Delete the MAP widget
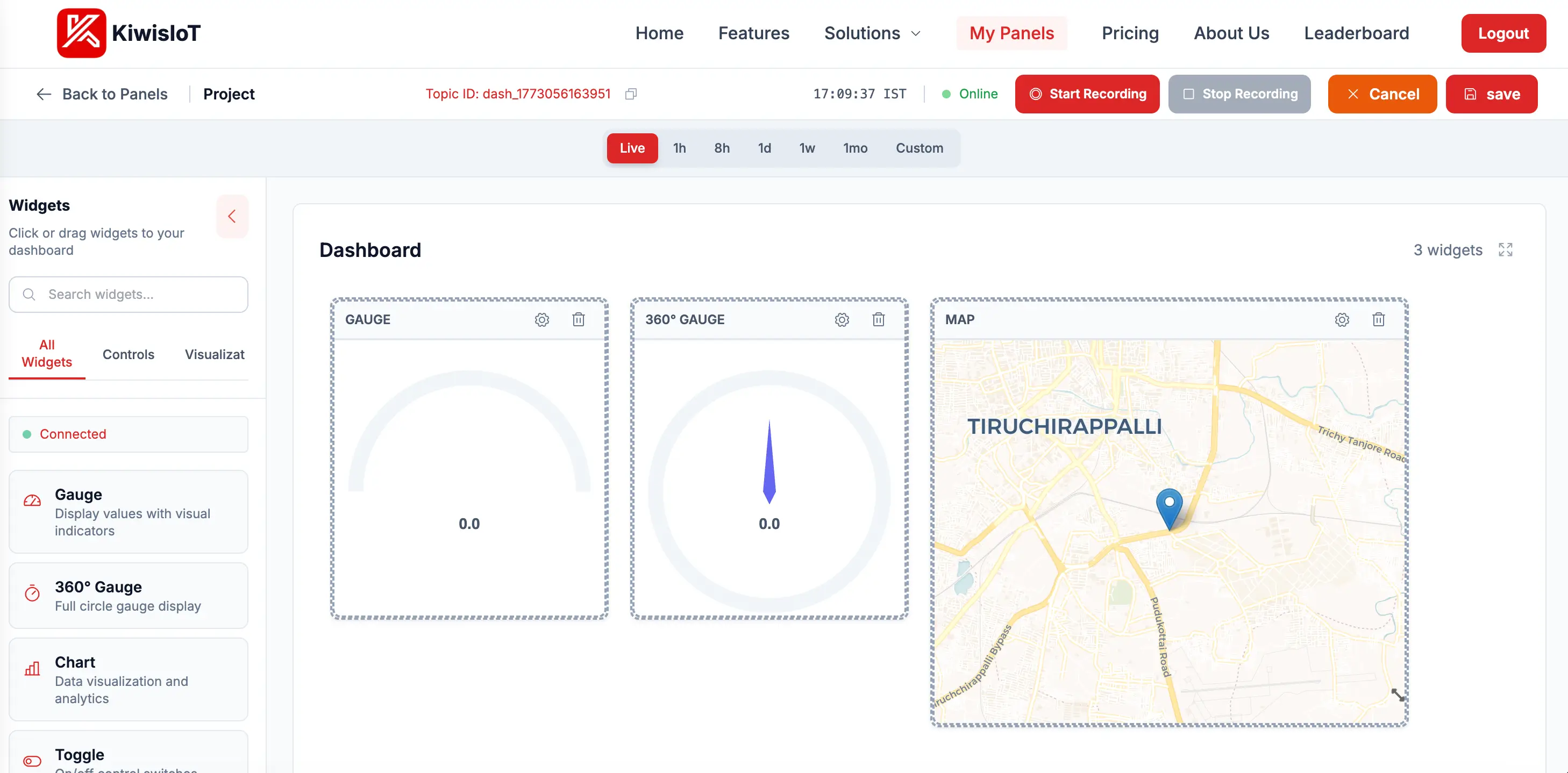1568x773 pixels. coord(1379,319)
